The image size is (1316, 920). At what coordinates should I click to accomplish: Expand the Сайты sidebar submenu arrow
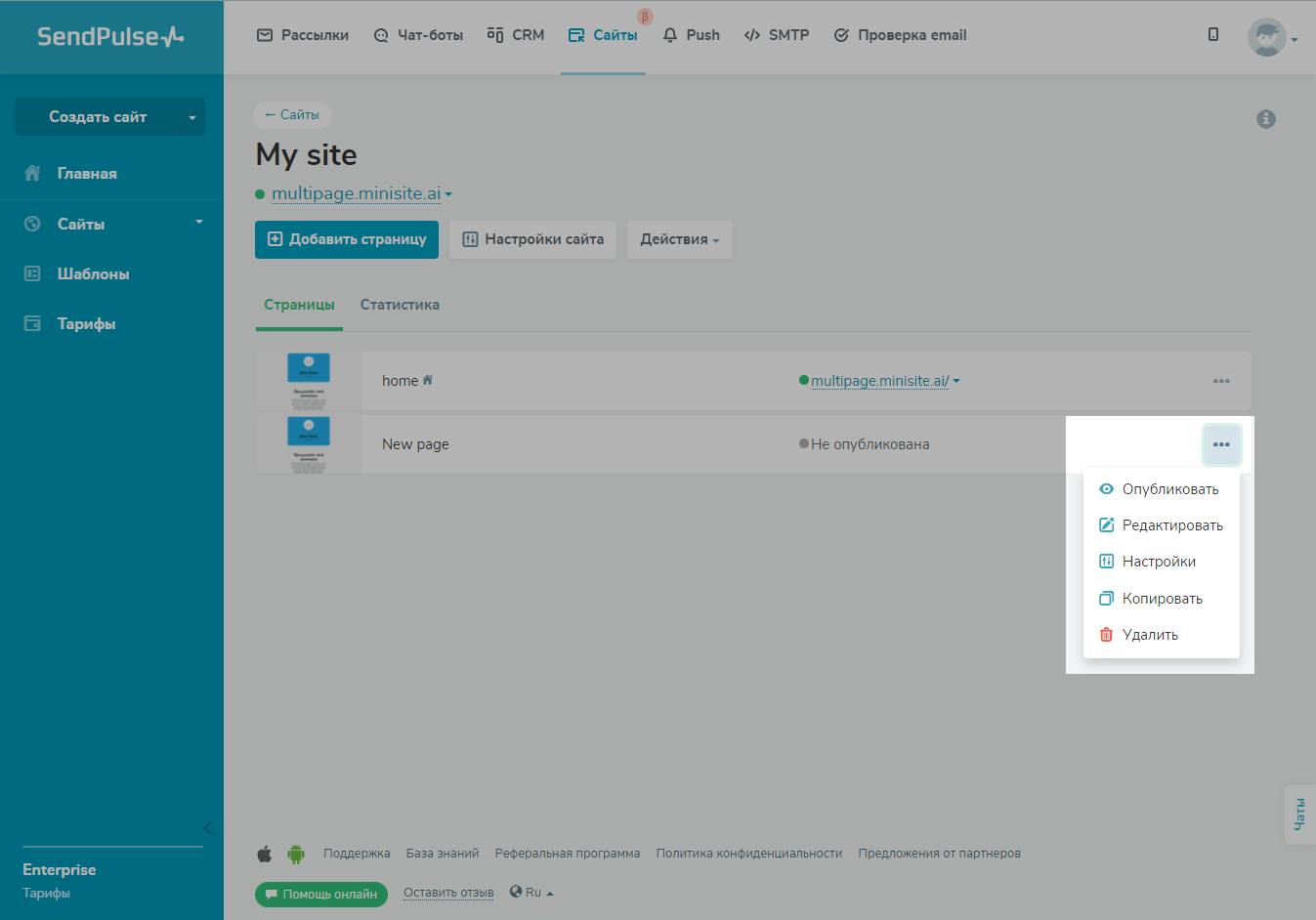[199, 223]
